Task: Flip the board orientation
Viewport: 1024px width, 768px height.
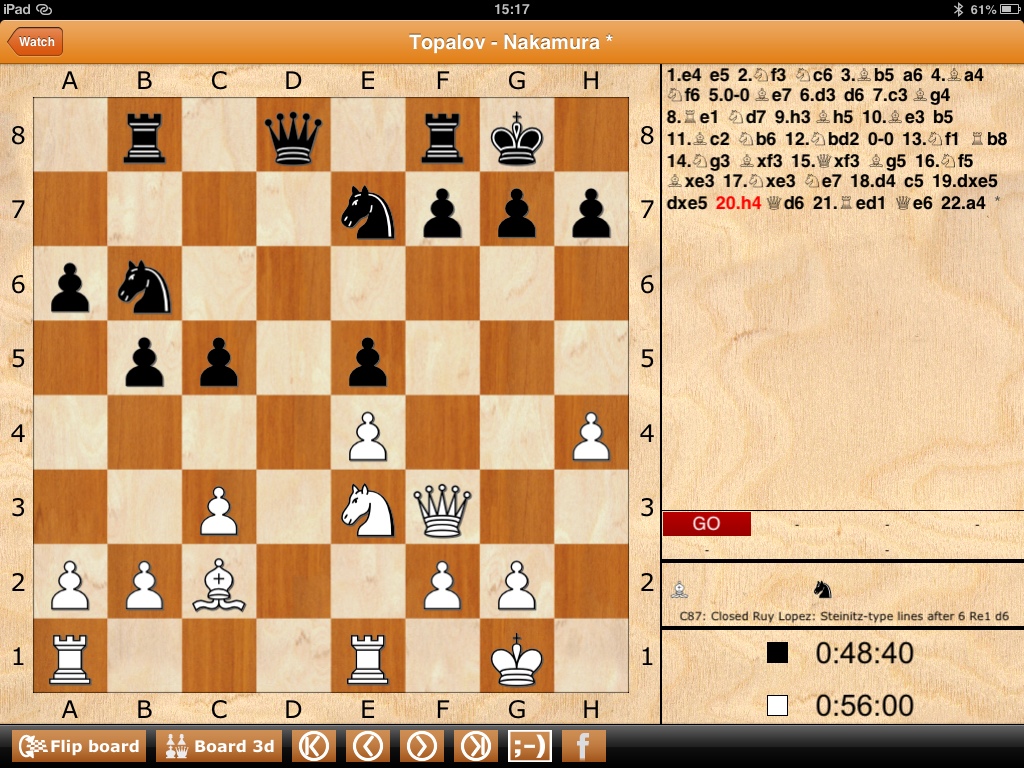Action: 79,746
